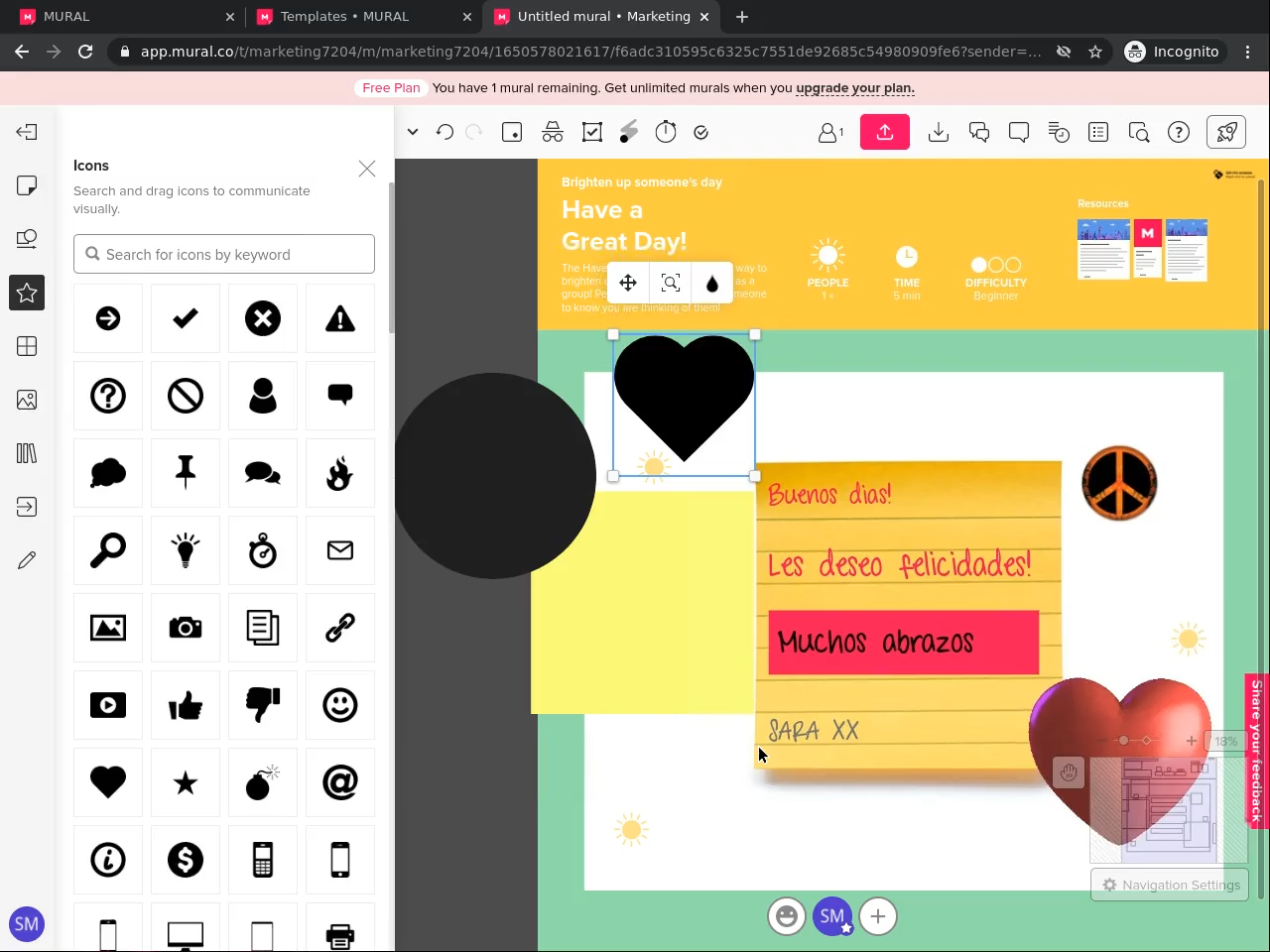Open the frameworks grid tool in sidebar
The height and width of the screenshot is (952, 1270).
[27, 346]
